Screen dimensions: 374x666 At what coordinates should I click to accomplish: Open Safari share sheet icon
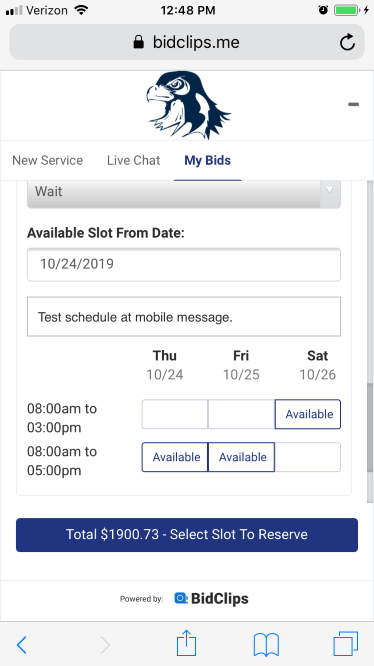pyautogui.click(x=186, y=643)
